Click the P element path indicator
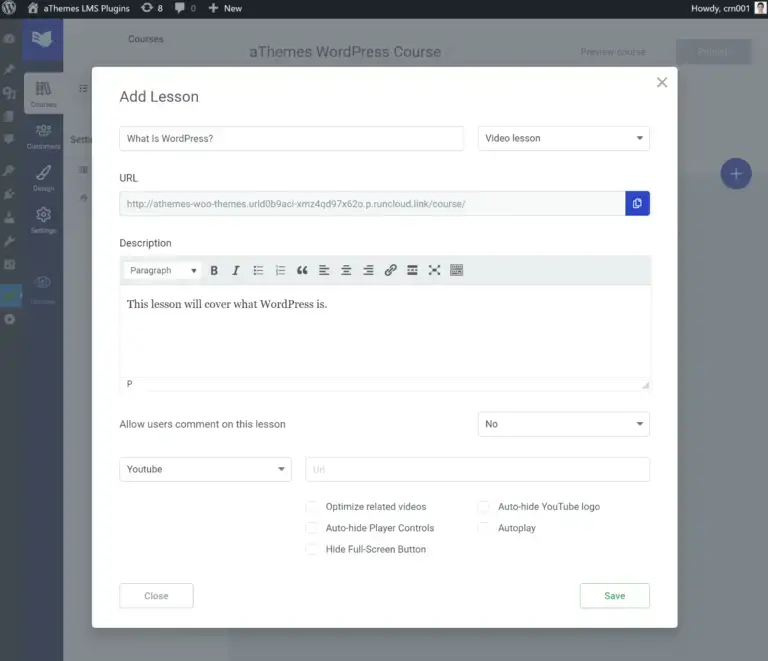This screenshot has height=661, width=768. tap(129, 383)
